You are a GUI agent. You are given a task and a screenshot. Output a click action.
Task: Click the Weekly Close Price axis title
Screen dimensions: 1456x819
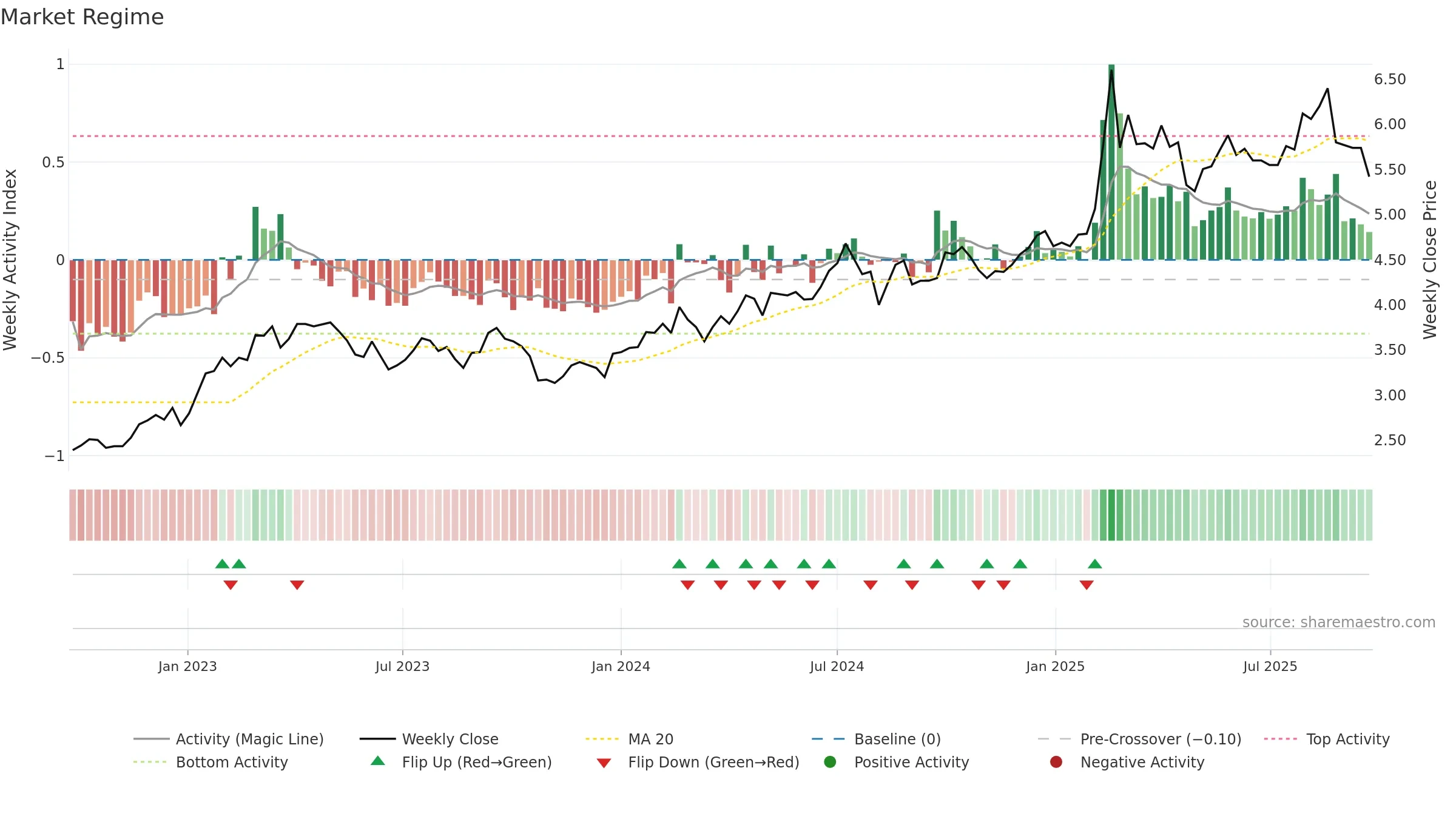[1430, 260]
